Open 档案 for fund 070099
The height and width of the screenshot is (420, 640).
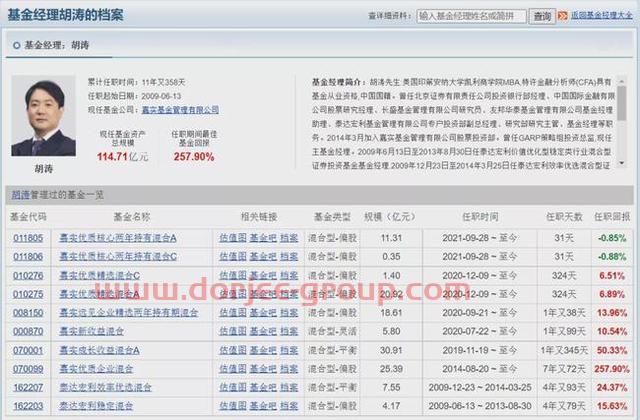coord(289,369)
